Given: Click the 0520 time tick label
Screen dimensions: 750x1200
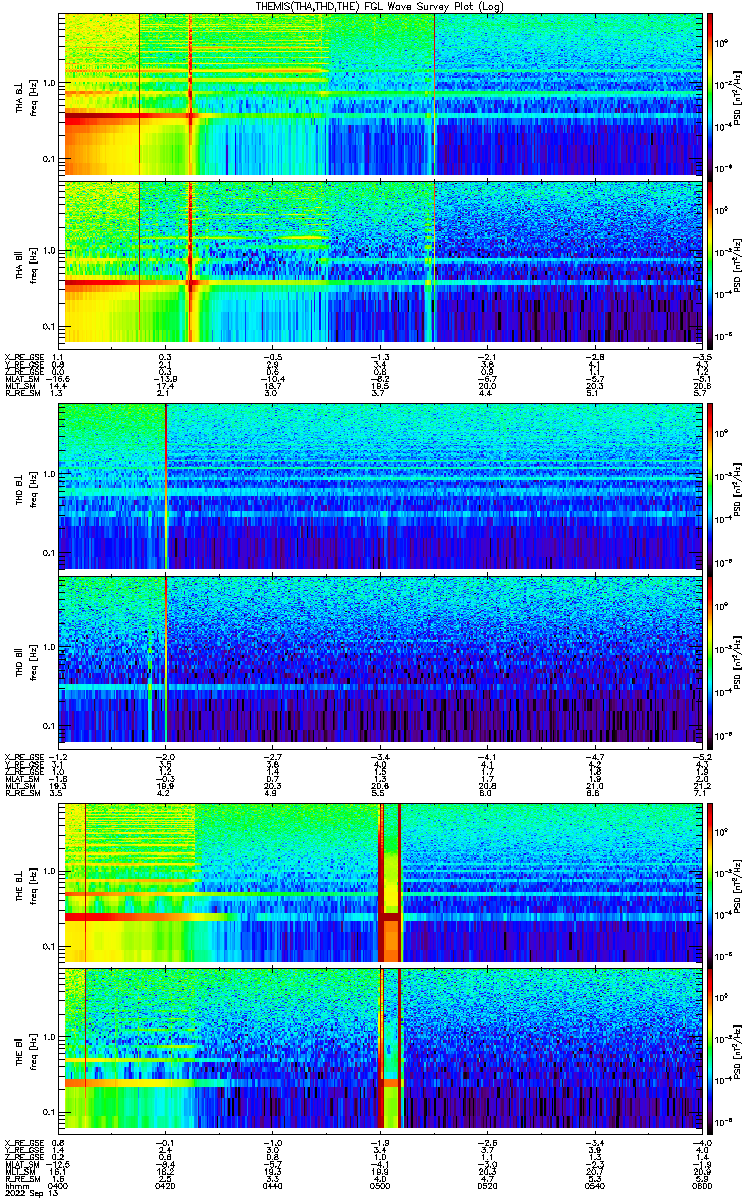Looking at the screenshot, I should 486,1185.
